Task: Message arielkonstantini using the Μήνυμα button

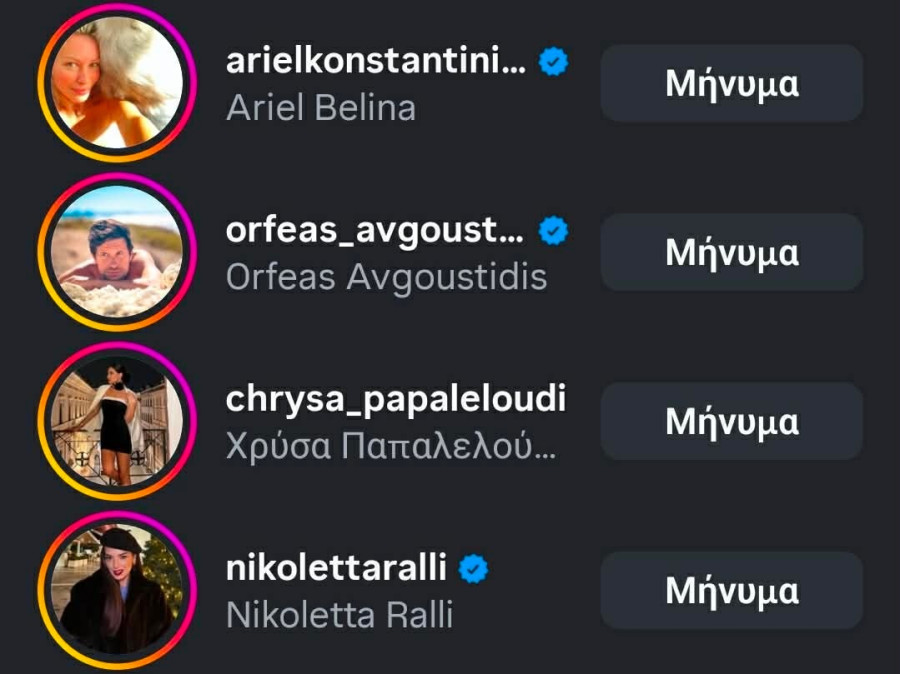Action: 732,83
